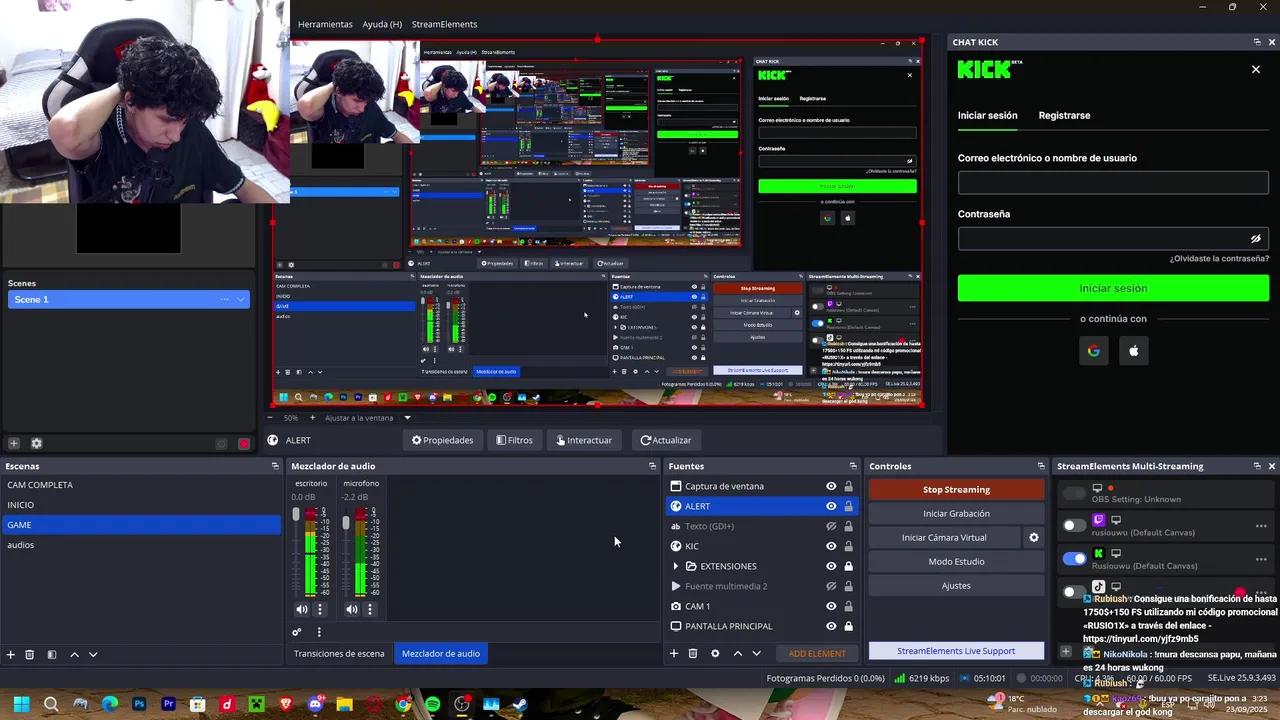Image resolution: width=1280 pixels, height=720 pixels.
Task: Hide the CAM 1 source
Action: coord(831,606)
